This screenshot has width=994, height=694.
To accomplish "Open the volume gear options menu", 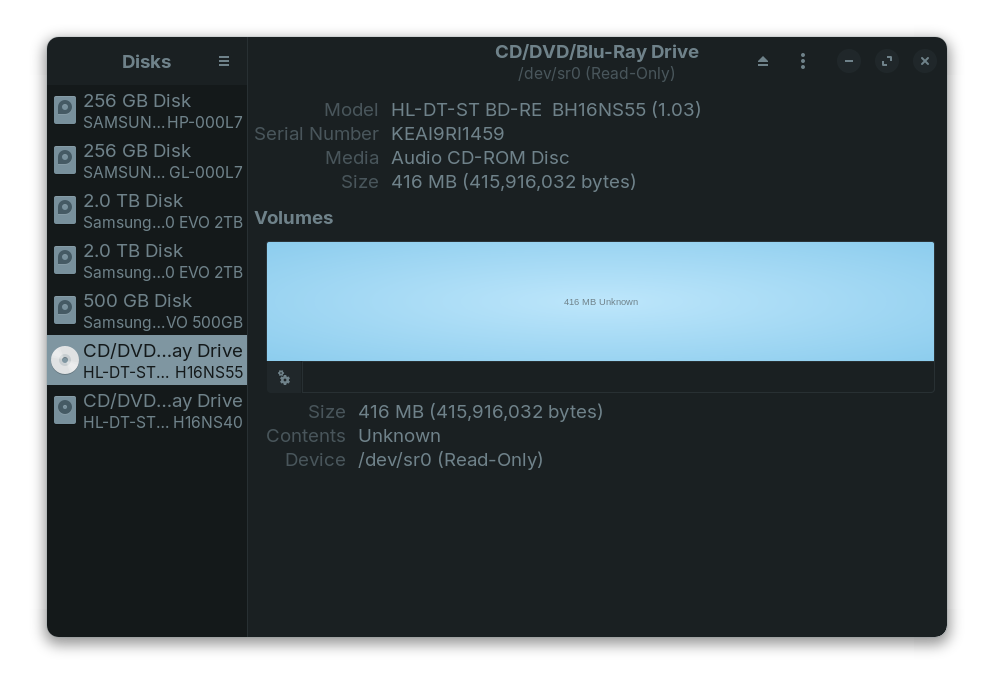I will [x=284, y=378].
